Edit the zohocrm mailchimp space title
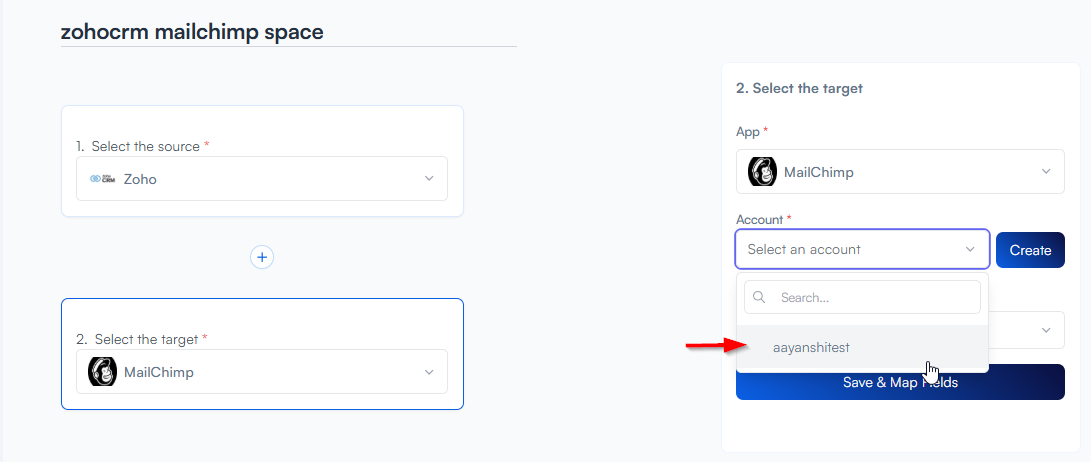 point(192,31)
